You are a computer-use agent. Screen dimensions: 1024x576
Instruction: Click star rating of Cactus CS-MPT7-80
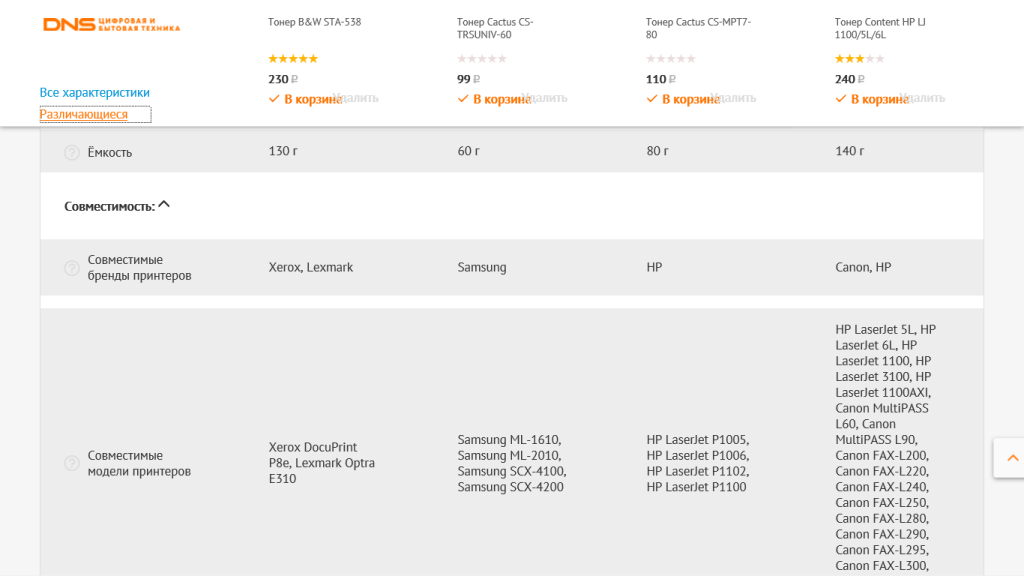[x=671, y=59]
